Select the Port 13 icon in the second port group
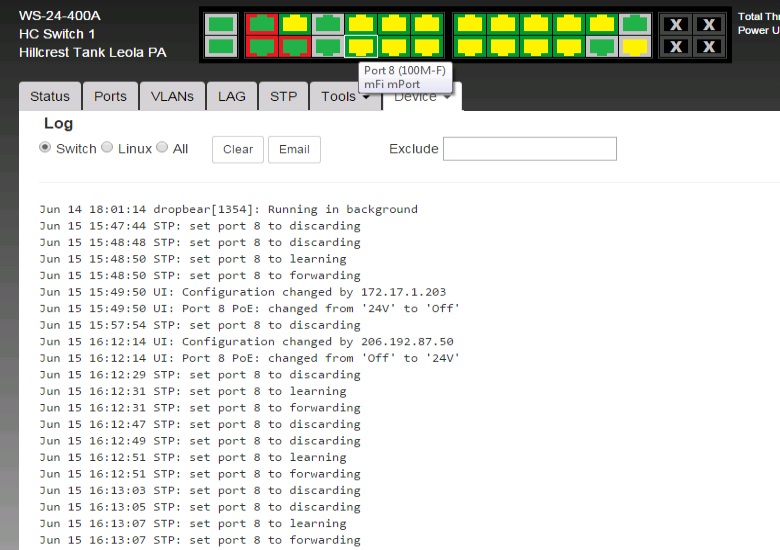Viewport: 780px width, 550px height. click(468, 24)
